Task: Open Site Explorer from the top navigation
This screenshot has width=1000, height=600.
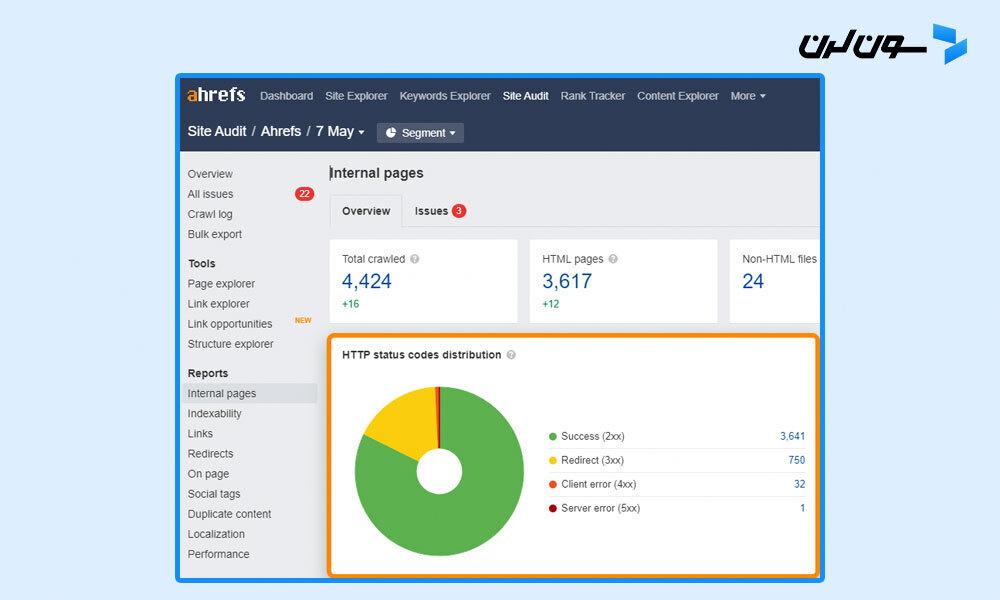Action: 357,96
